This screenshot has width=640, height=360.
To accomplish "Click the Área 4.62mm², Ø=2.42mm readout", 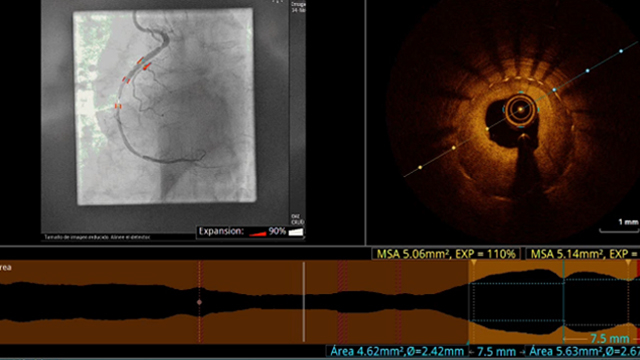I will point(396,351).
